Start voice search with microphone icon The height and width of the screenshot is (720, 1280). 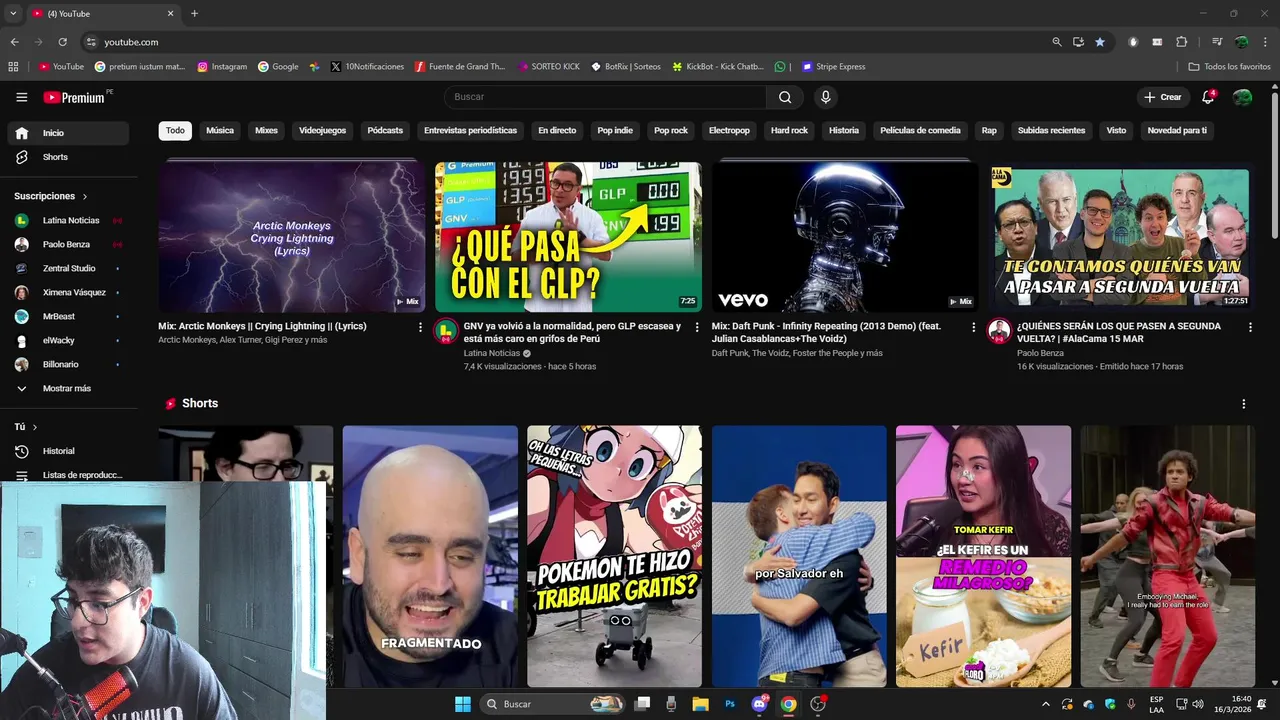[x=825, y=97]
